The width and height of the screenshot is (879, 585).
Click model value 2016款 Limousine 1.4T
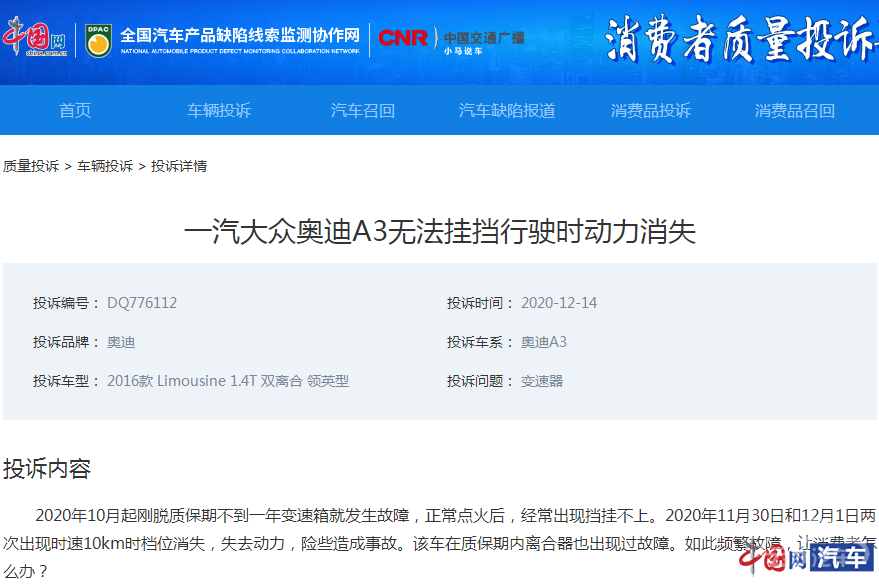click(x=228, y=381)
